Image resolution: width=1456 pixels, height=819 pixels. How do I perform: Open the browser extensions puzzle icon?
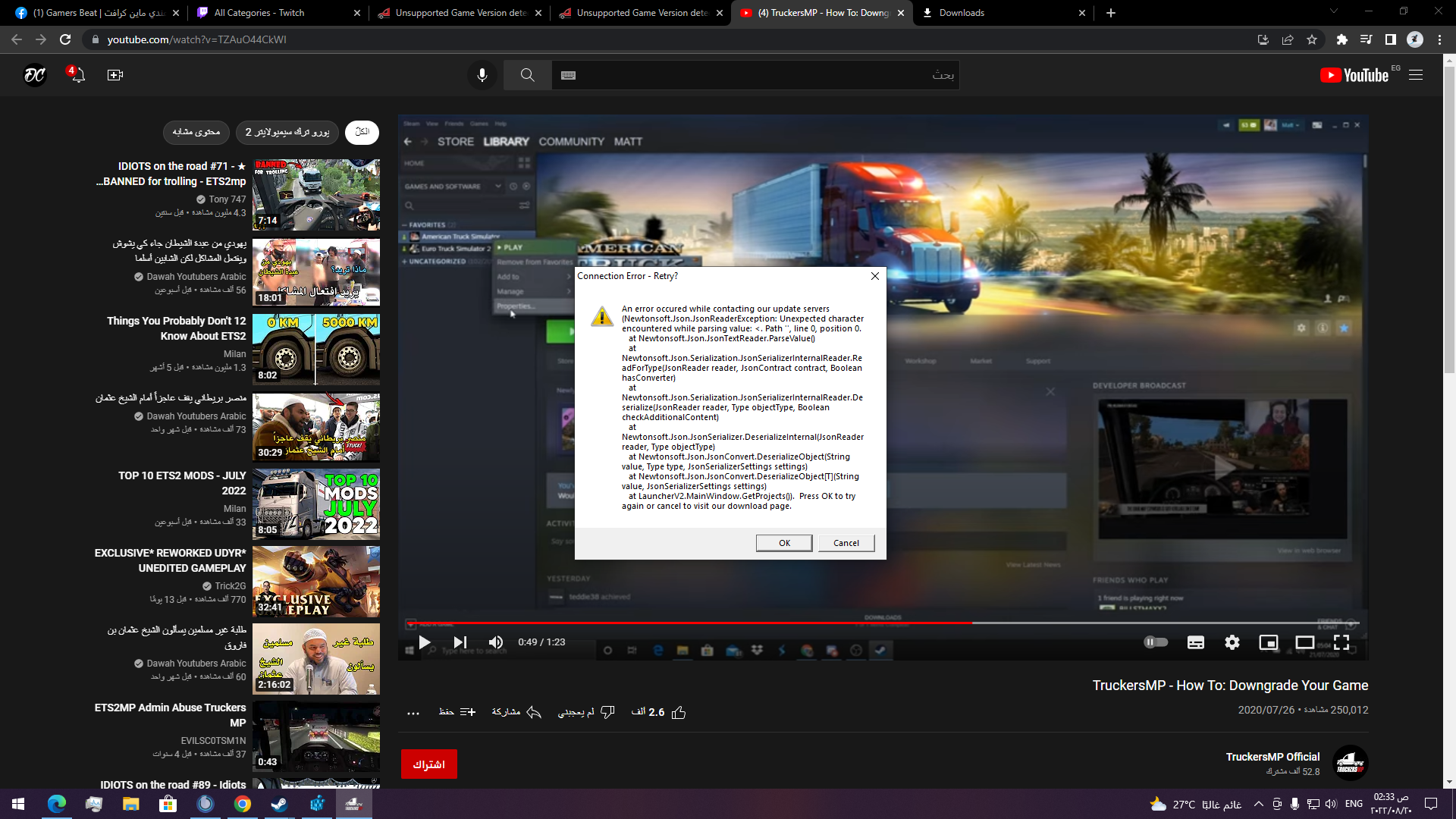1342,39
